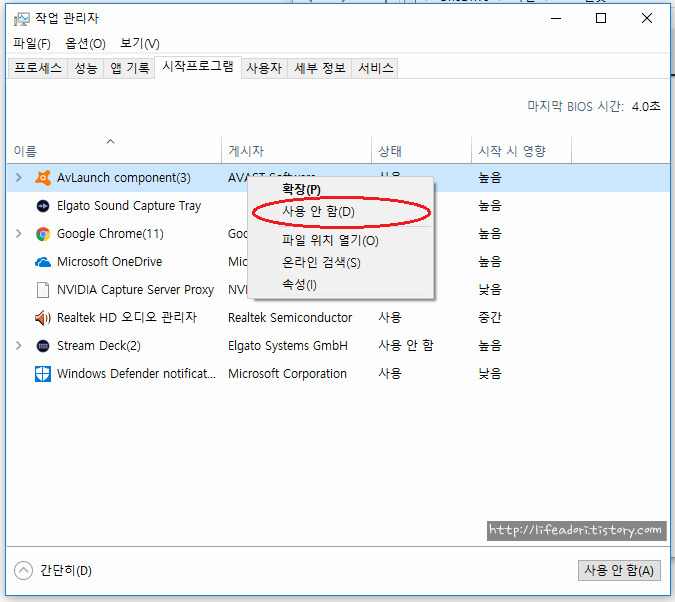The height and width of the screenshot is (602, 675).
Task: Select the Google Chrome(11) row name
Action: [x=110, y=234]
